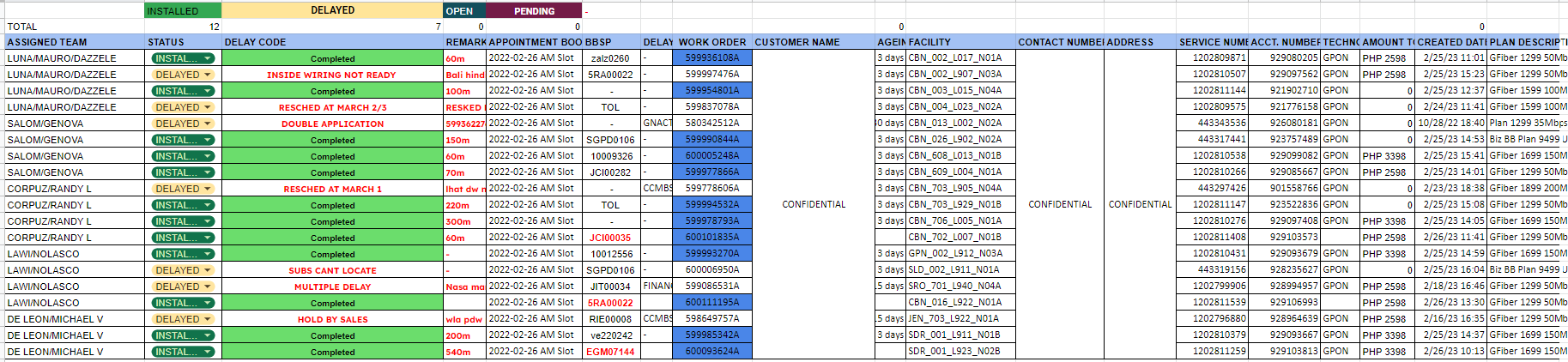The image size is (1568, 362).
Task: Select the yellow DELAYED summary header cell
Action: (332, 10)
